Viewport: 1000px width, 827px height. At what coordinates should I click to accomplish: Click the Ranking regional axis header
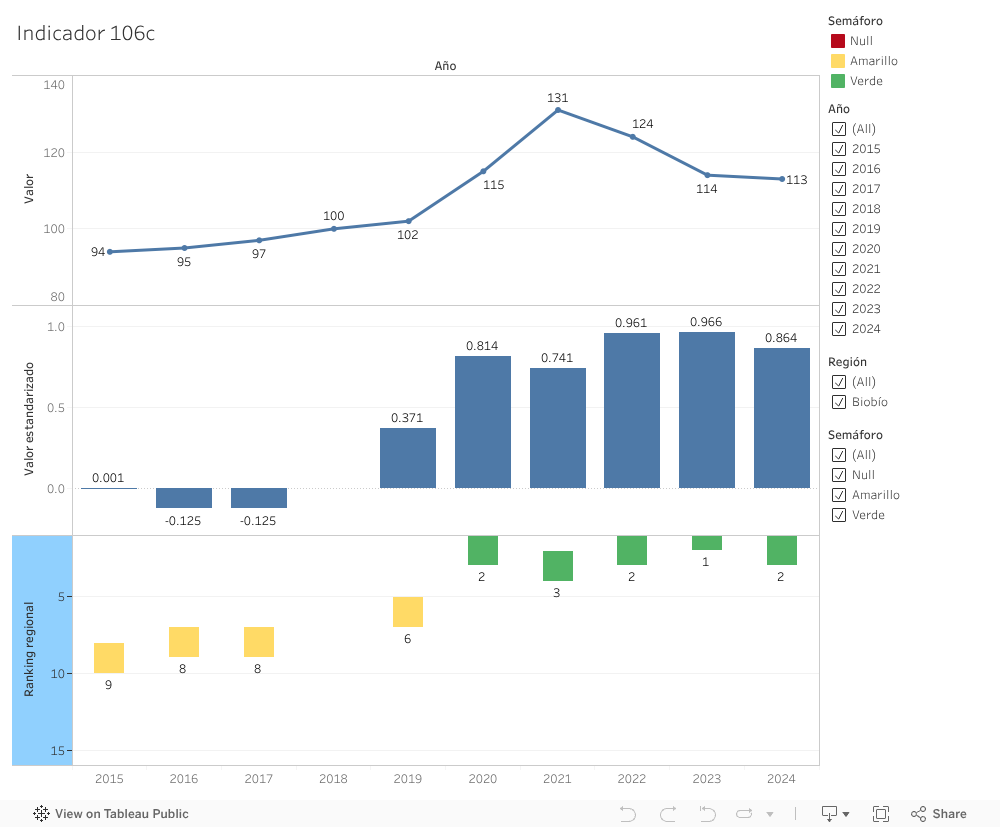tap(42, 650)
